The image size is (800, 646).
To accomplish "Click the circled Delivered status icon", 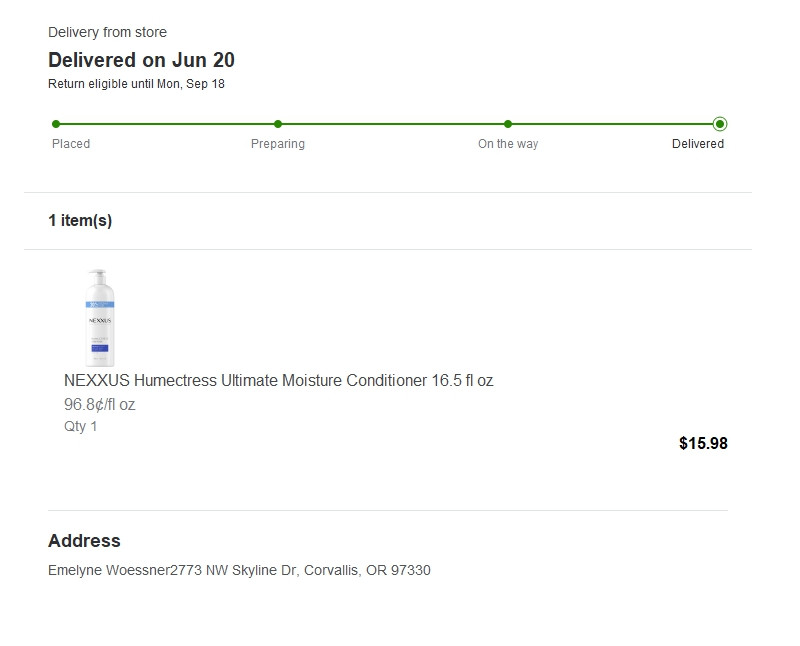I will pos(720,124).
